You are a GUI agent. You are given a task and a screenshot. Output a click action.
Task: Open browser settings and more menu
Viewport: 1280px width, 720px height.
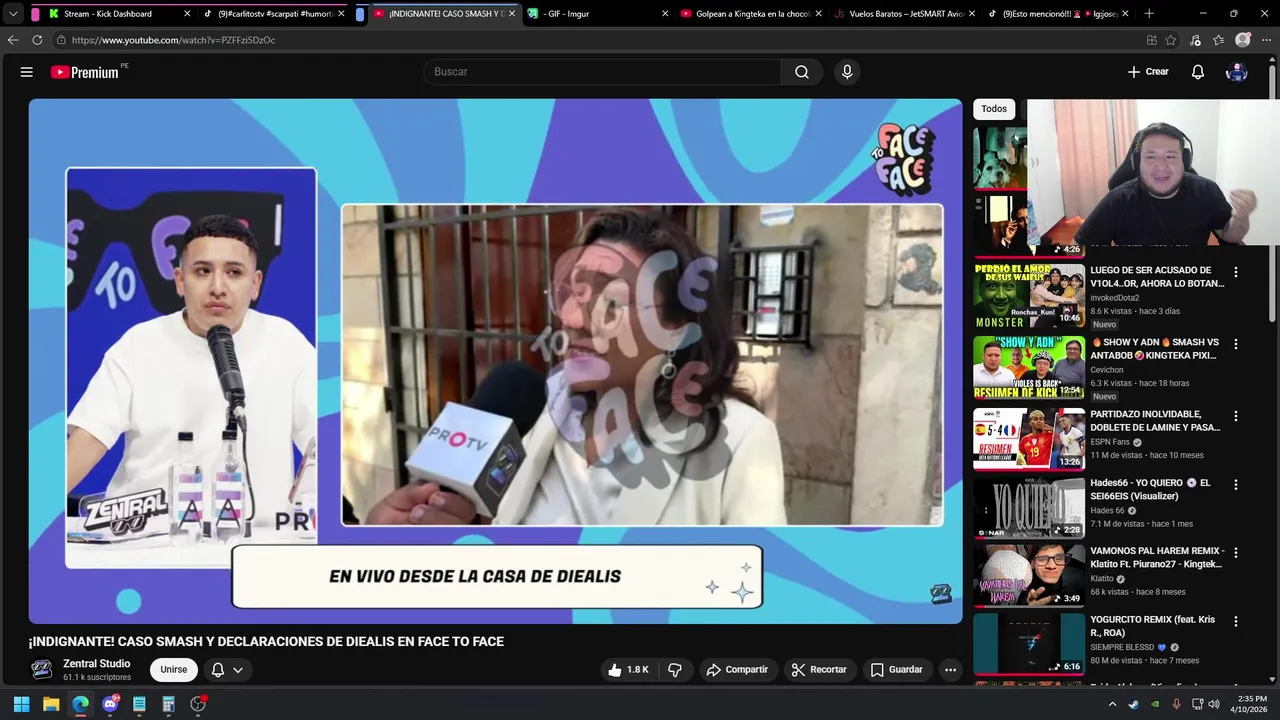click(1266, 40)
